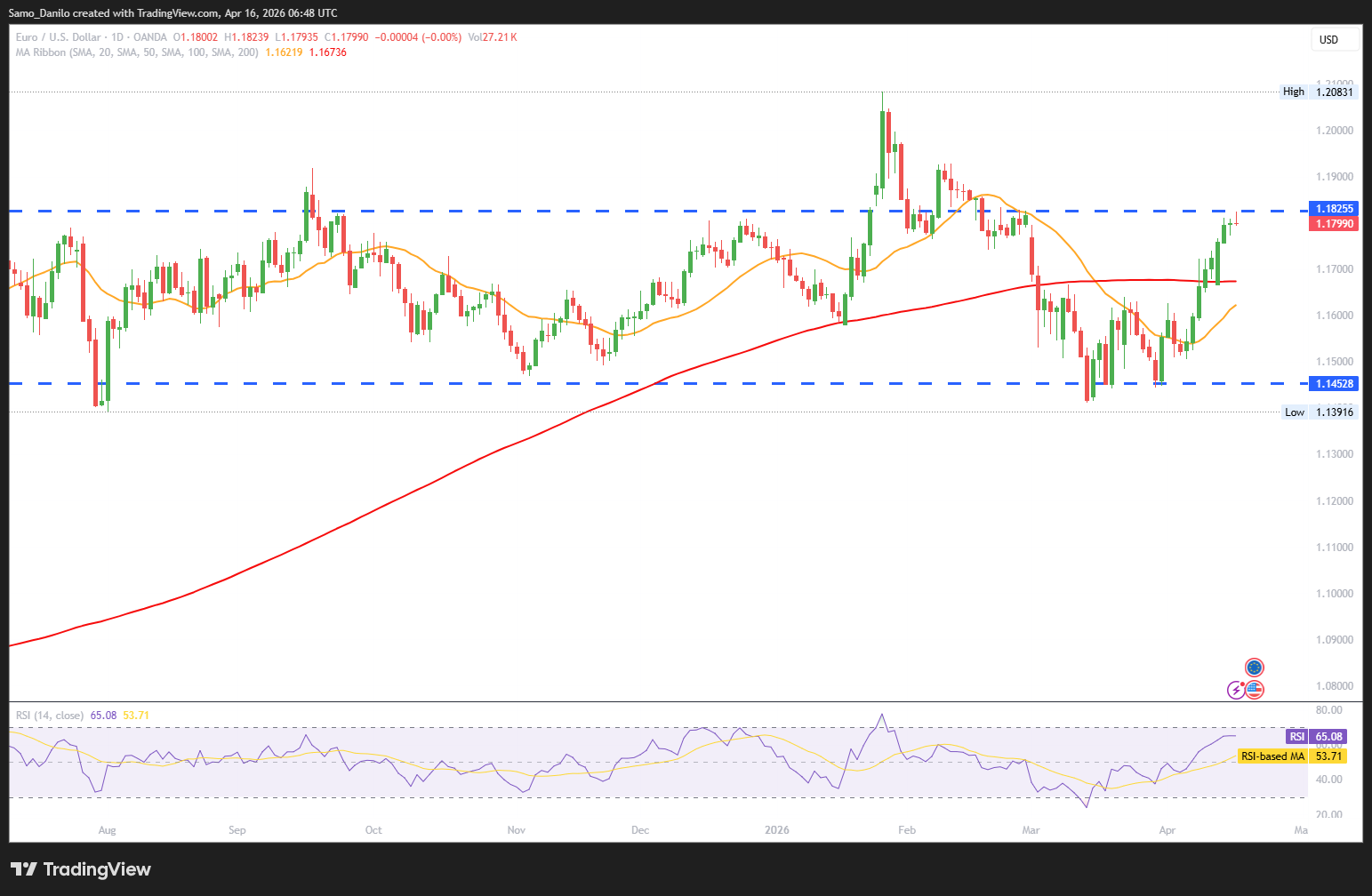Click the blue 1.18255 price axis label
1372x896 pixels.
pos(1334,209)
